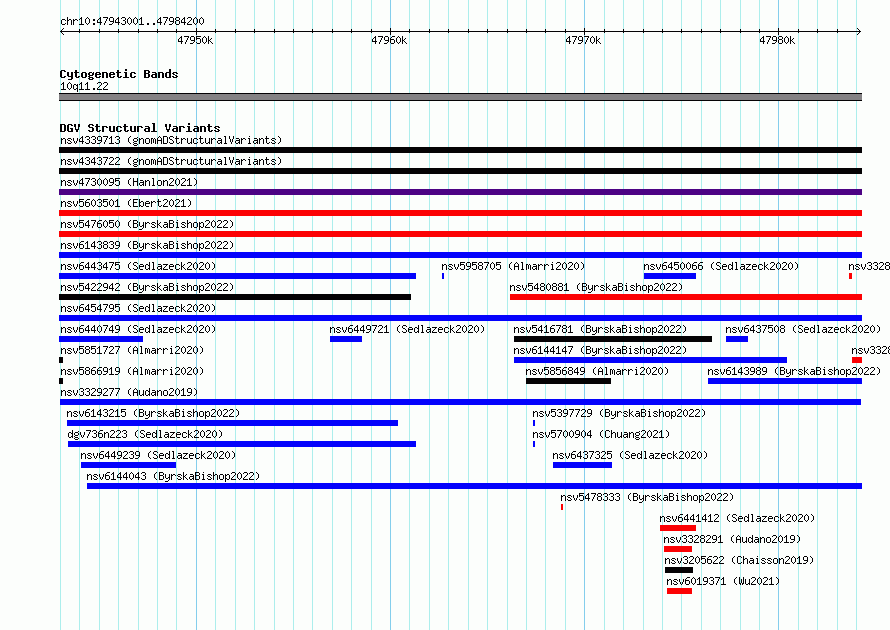This screenshot has height=630, width=890.
Task: Open nsv5476050 (ByrskaBishop2022) variant label
Action: pyautogui.click(x=147, y=224)
